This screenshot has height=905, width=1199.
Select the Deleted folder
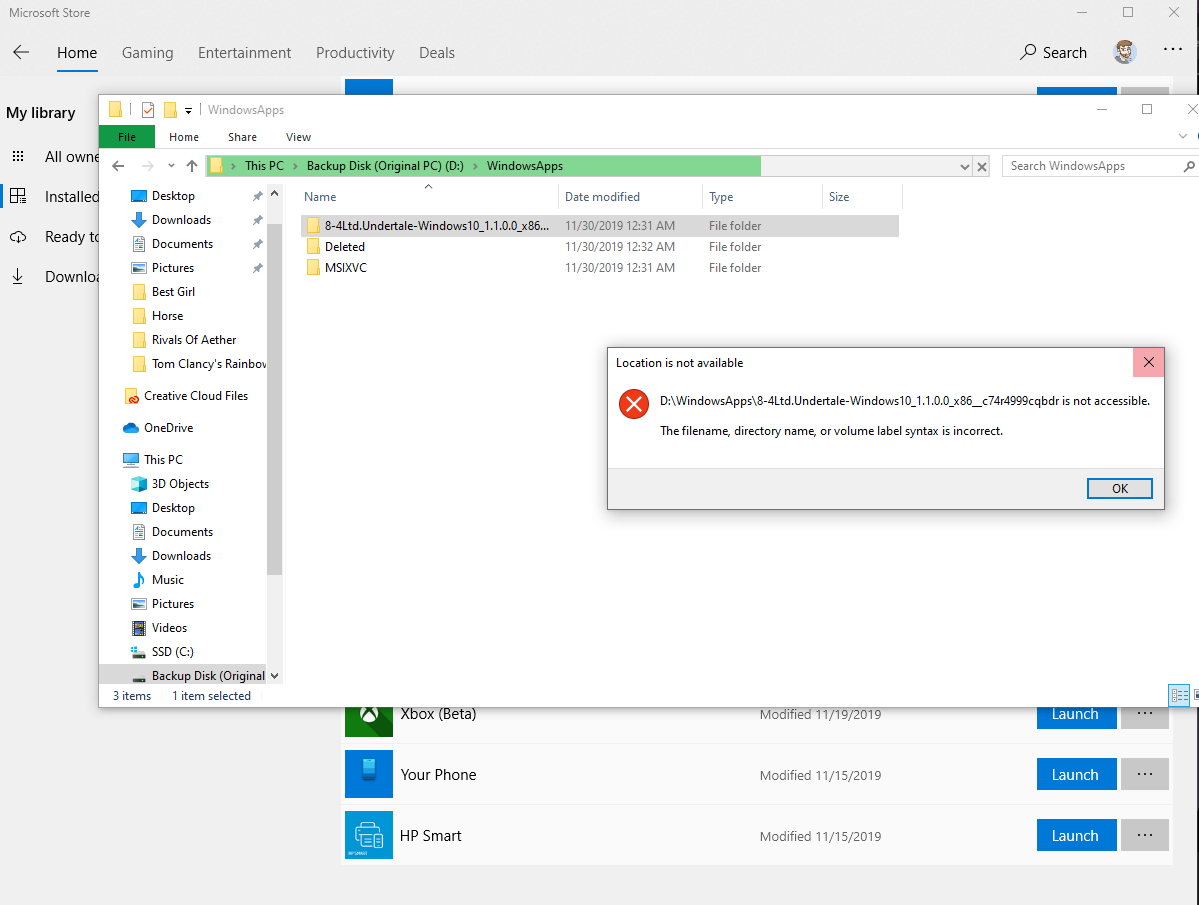click(x=345, y=247)
